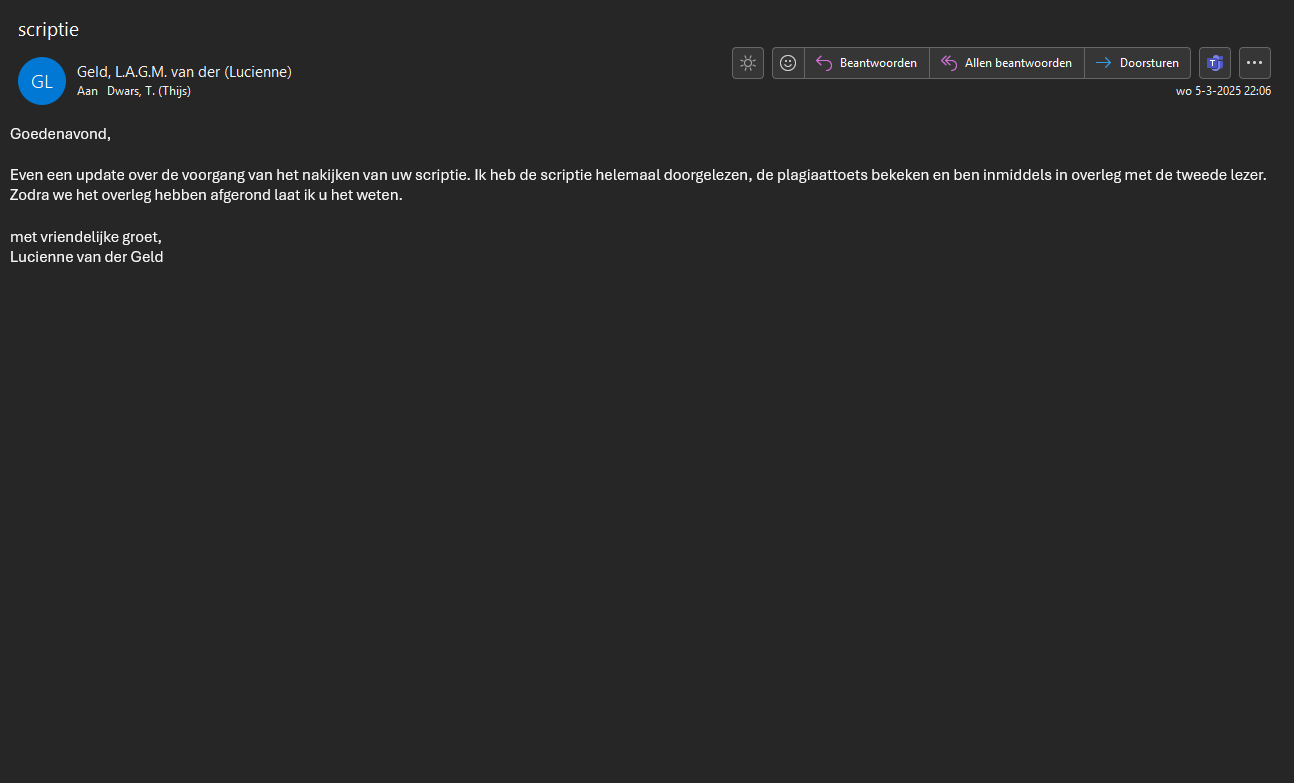The image size is (1294, 783).
Task: Click the timestamp wo 5-3-2025 22:06
Action: [1223, 91]
